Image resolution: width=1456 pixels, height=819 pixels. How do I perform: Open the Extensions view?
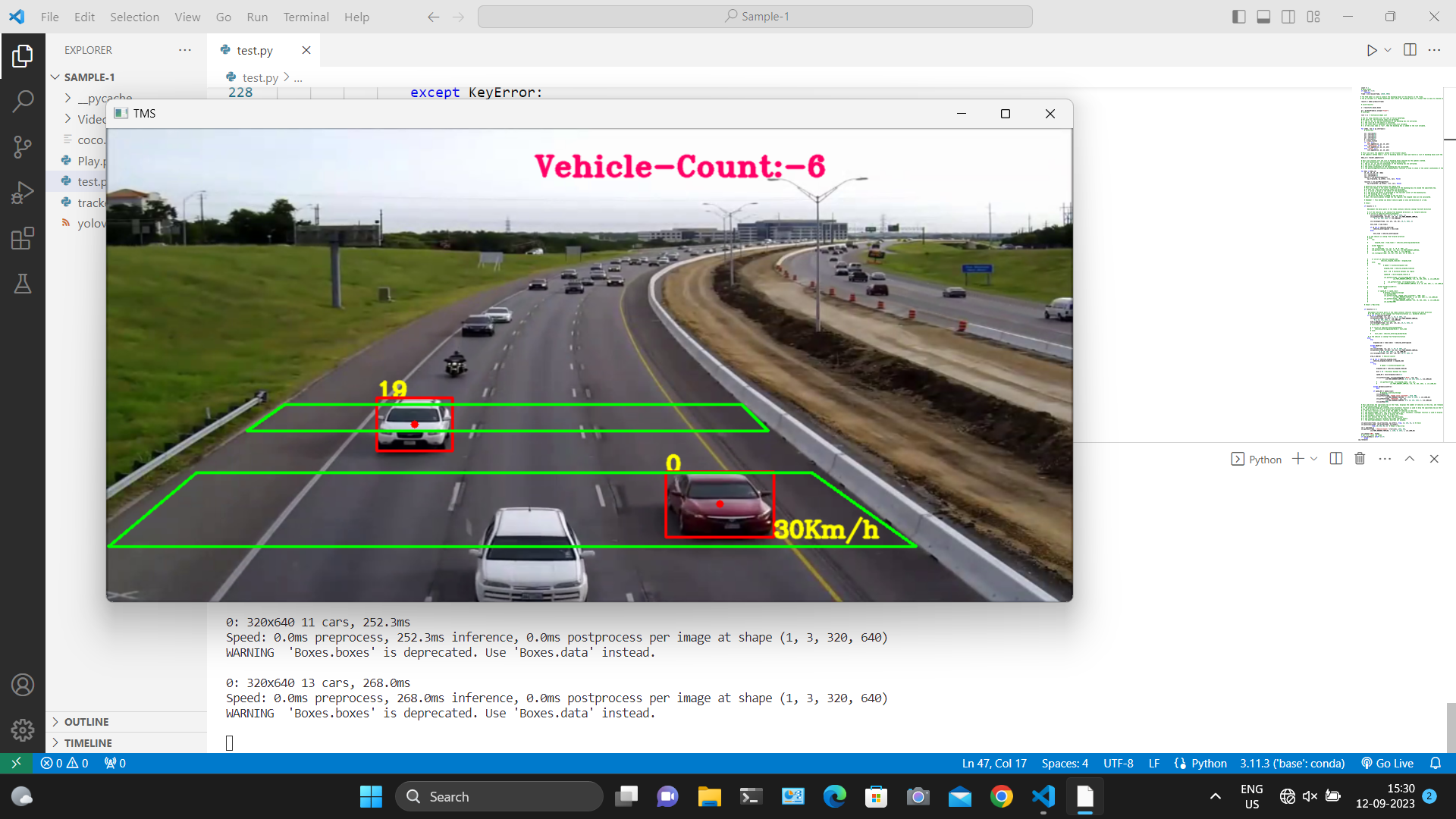click(23, 237)
